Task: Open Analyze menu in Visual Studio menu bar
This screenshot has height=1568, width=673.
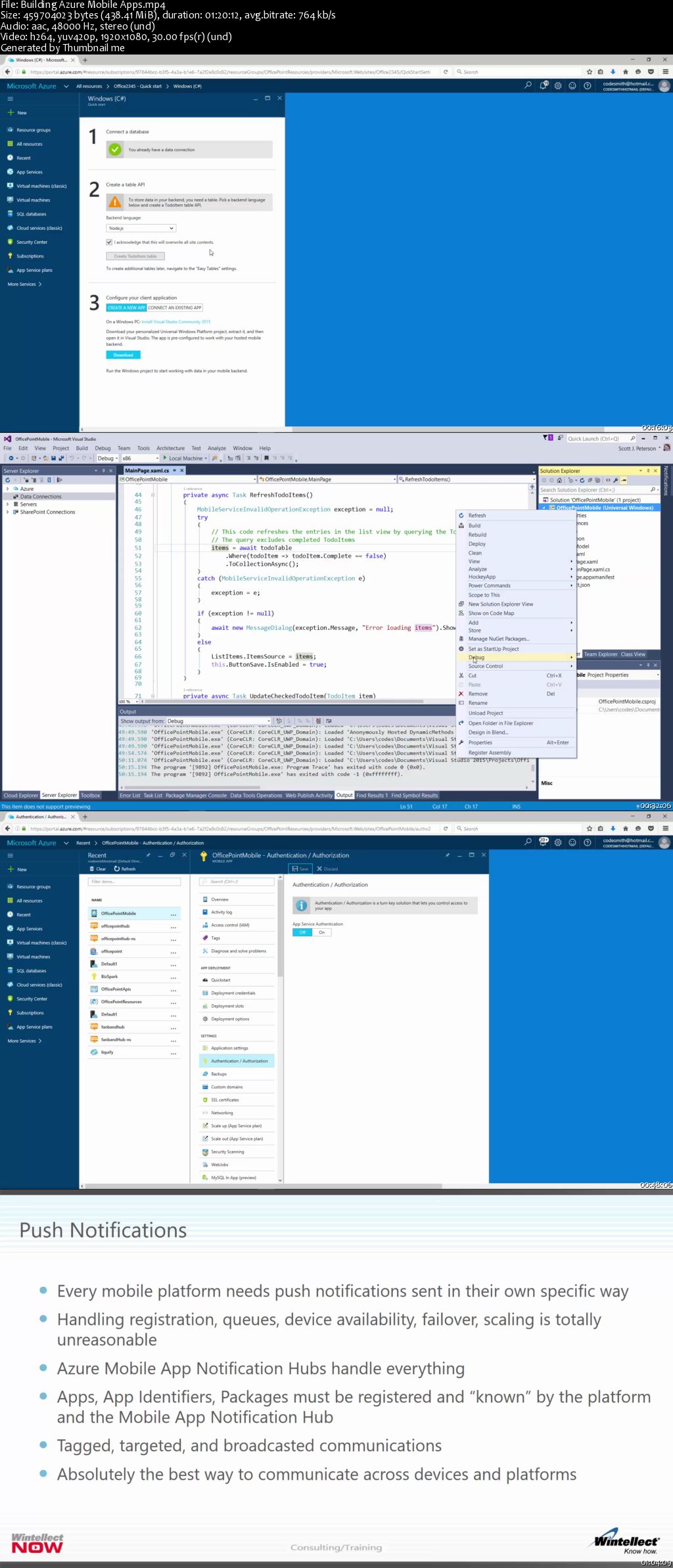Action: click(x=217, y=448)
